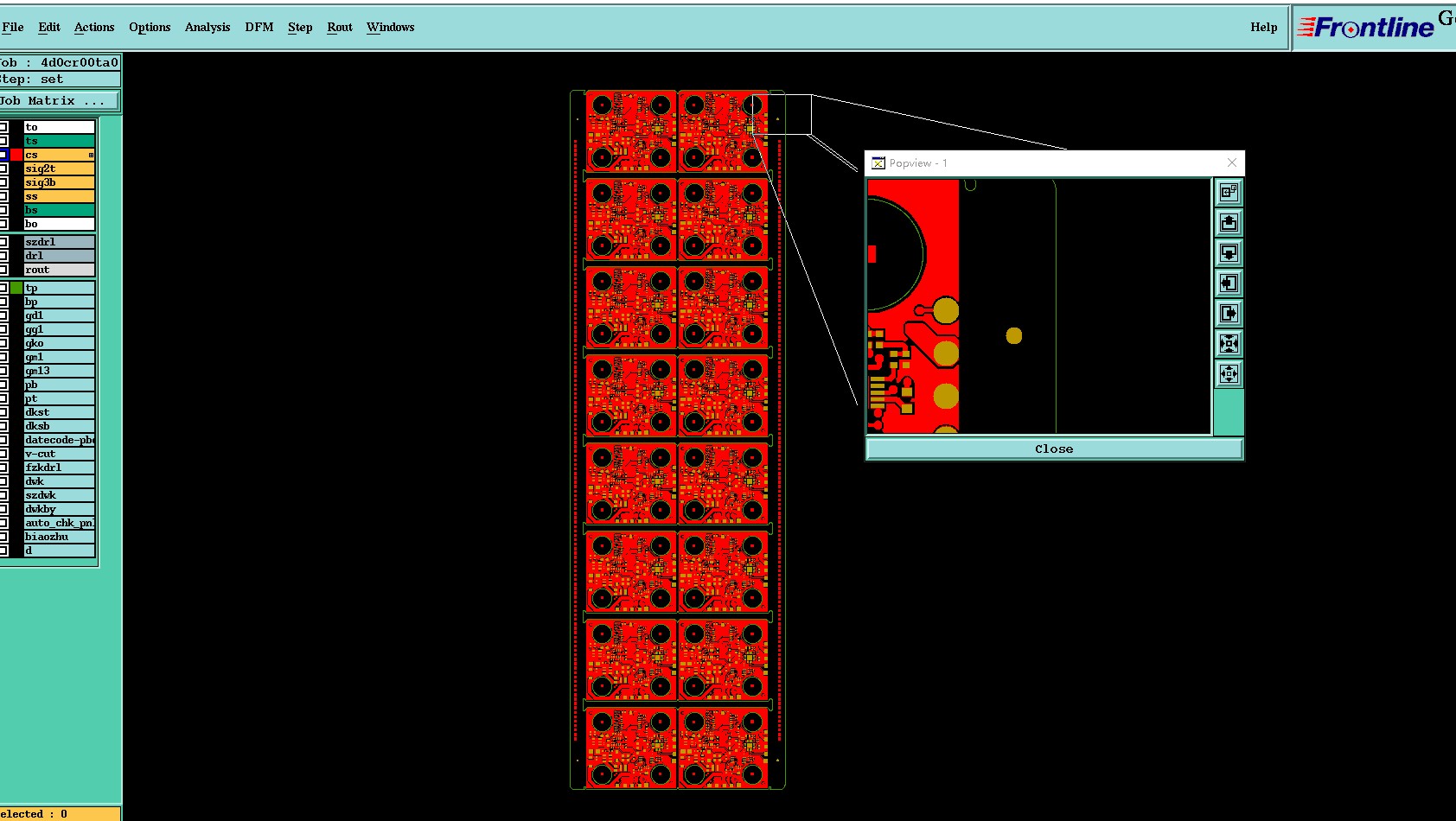Select the ts layer row
This screenshot has height=821, width=1456.
tap(59, 141)
